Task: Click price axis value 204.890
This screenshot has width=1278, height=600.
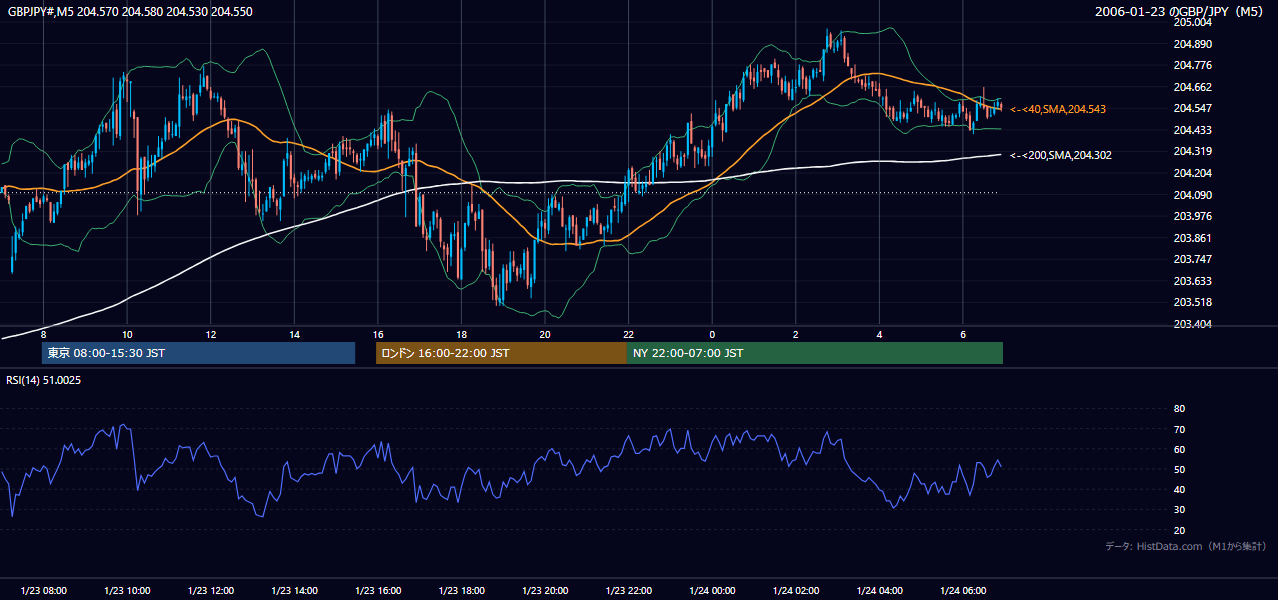Action: tap(1193, 44)
